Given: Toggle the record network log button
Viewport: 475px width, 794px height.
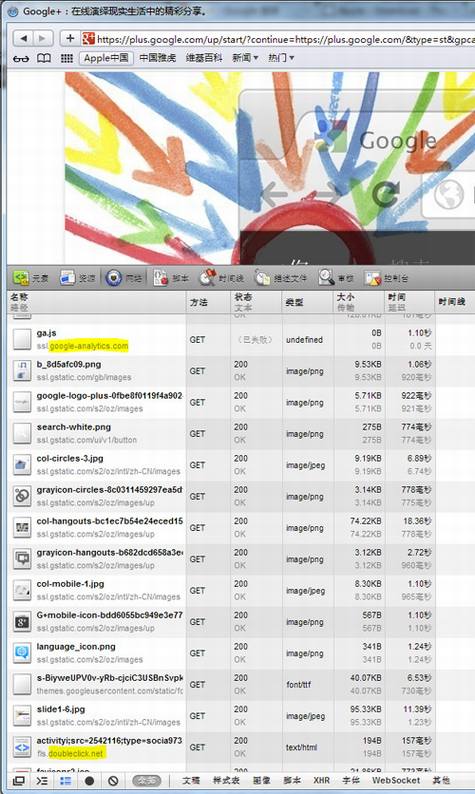Looking at the screenshot, I should [90, 780].
